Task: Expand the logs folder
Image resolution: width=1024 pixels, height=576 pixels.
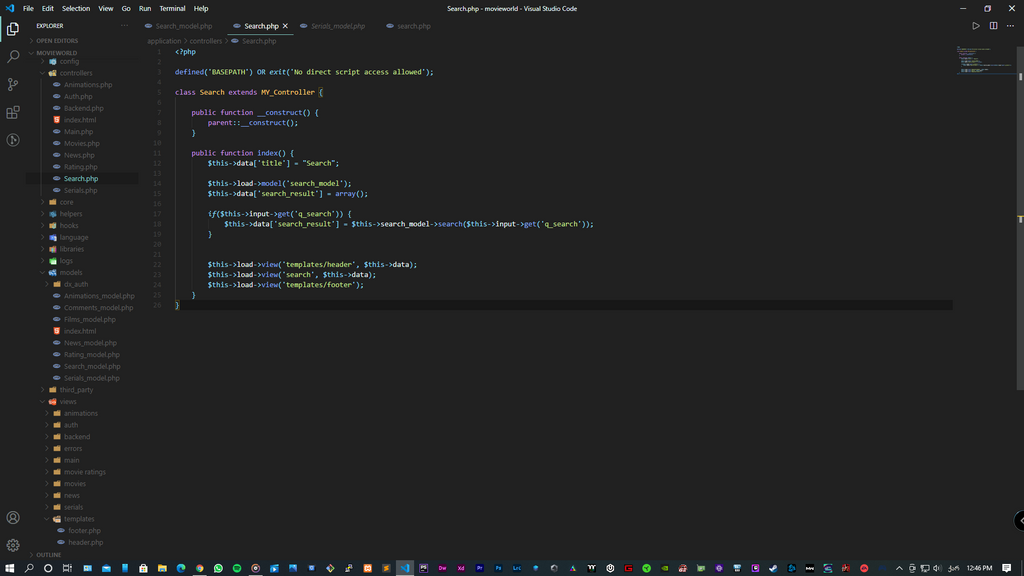Action: [66, 261]
